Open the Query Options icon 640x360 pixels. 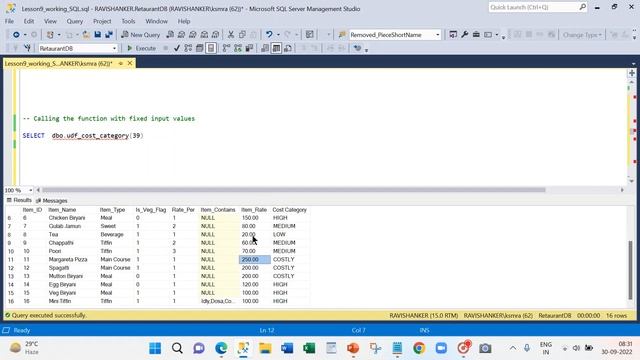(x=200, y=48)
